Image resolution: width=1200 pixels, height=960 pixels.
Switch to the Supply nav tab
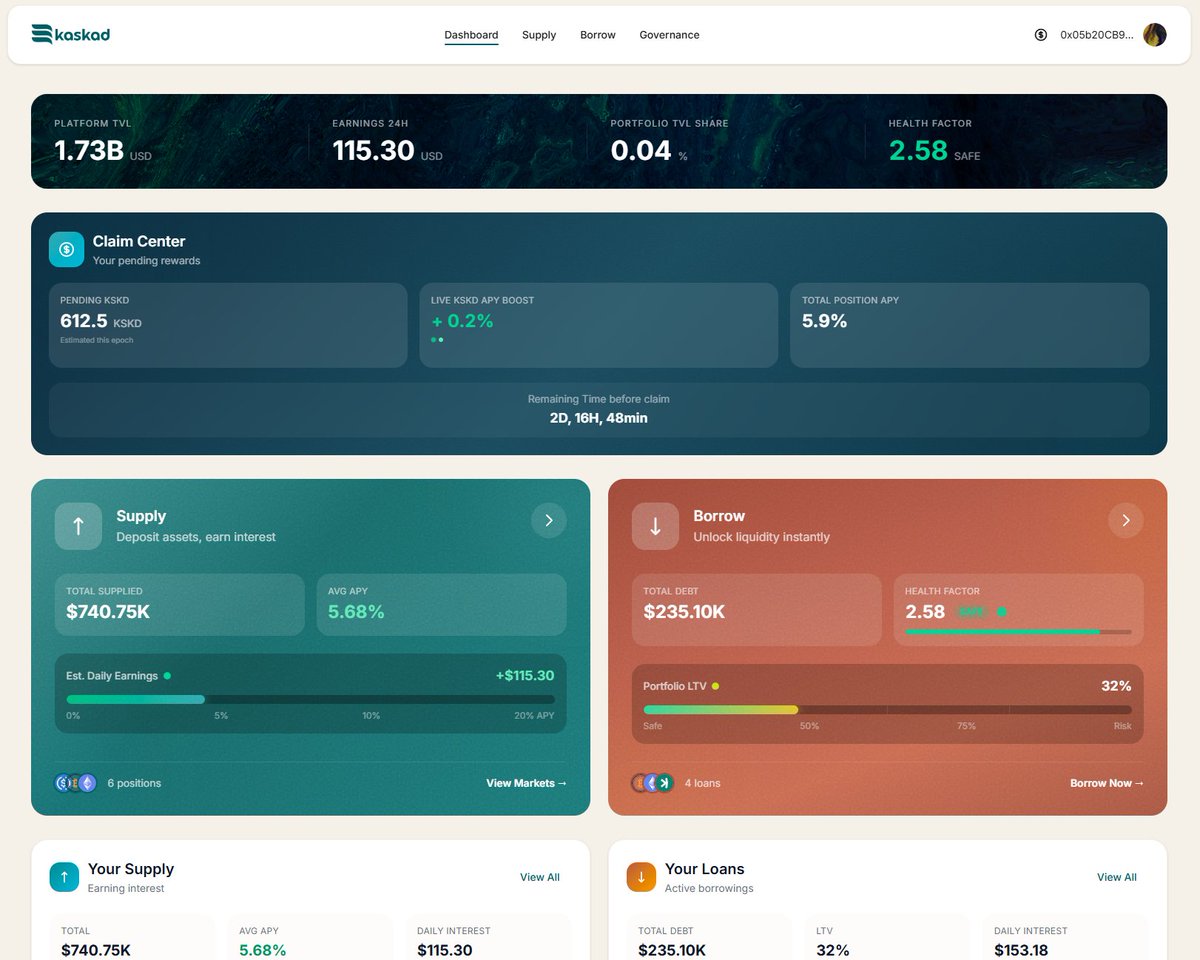(539, 35)
